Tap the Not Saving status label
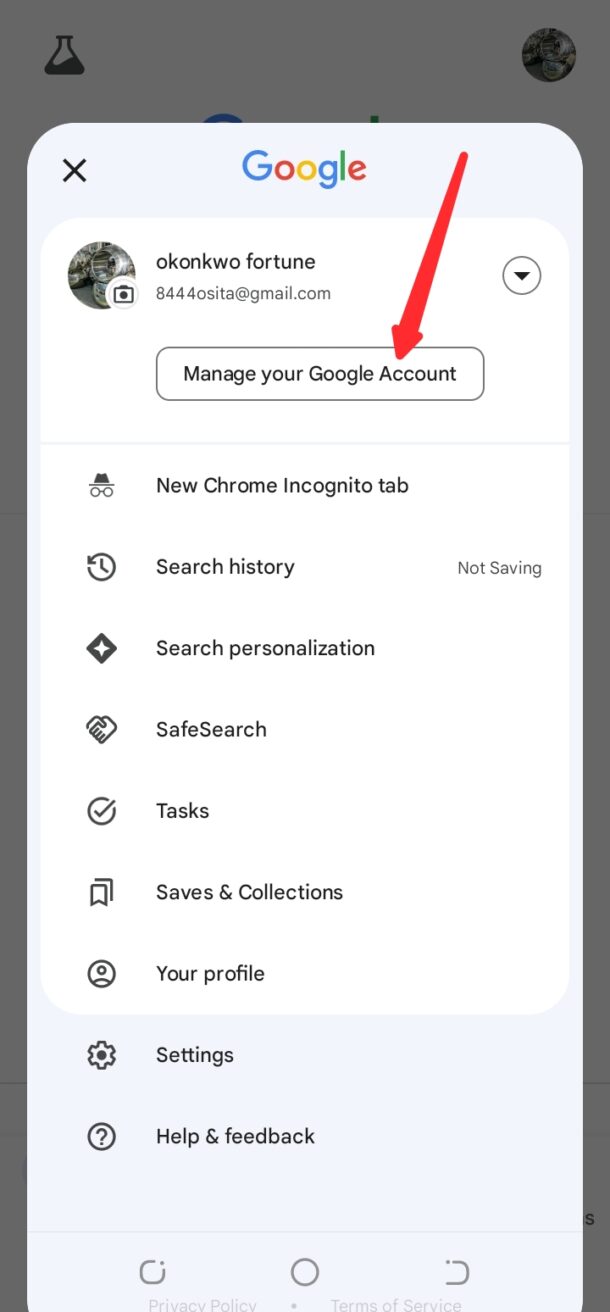The image size is (610, 1312). [x=499, y=567]
